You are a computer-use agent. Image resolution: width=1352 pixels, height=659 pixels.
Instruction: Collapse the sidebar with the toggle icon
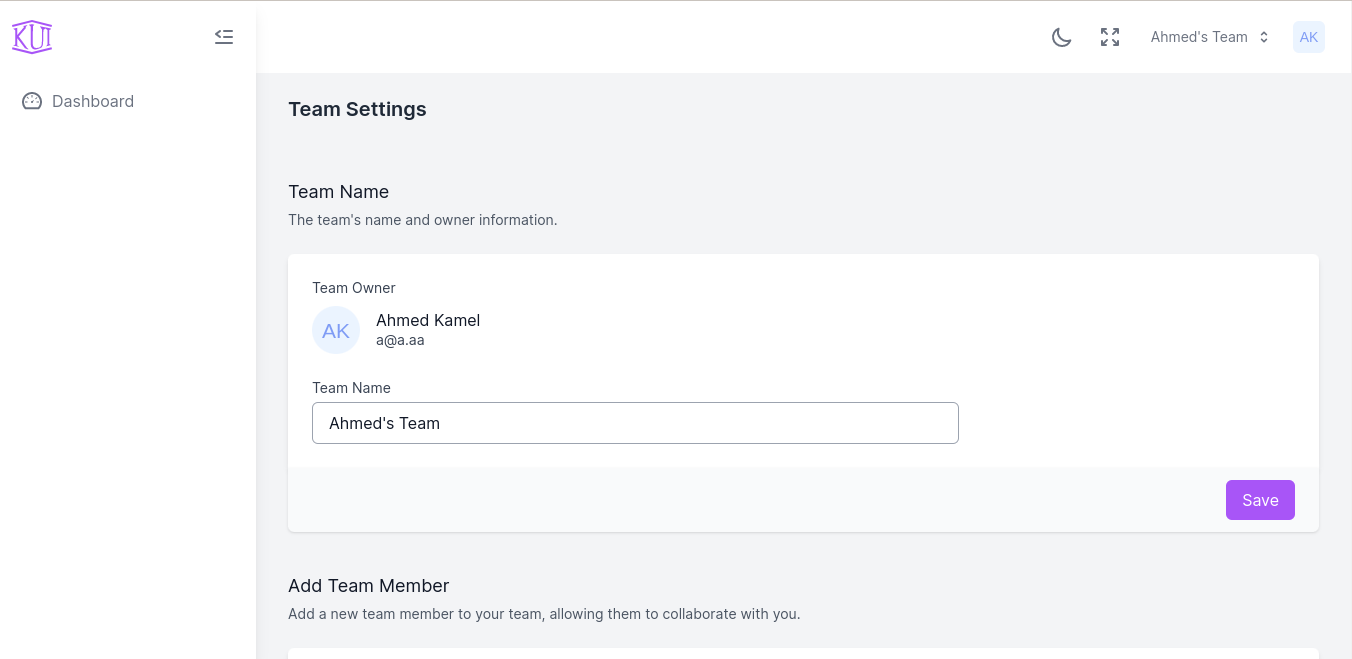coord(224,37)
